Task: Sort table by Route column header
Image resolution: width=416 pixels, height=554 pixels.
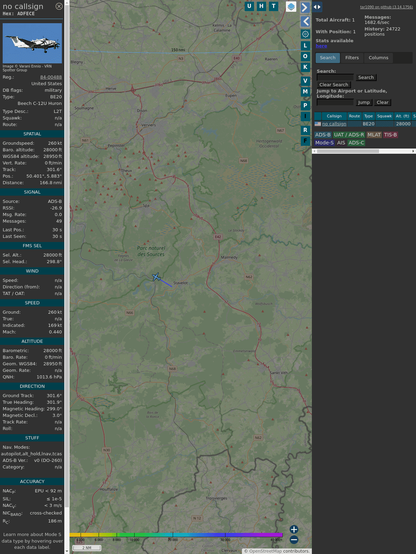Action: [x=354, y=116]
